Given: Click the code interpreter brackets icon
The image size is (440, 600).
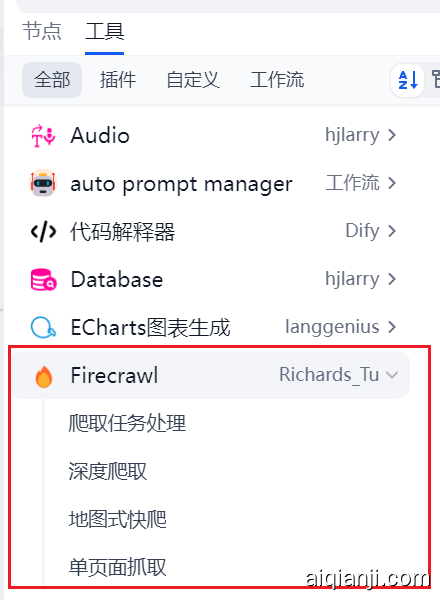Looking at the screenshot, I should [43, 232].
